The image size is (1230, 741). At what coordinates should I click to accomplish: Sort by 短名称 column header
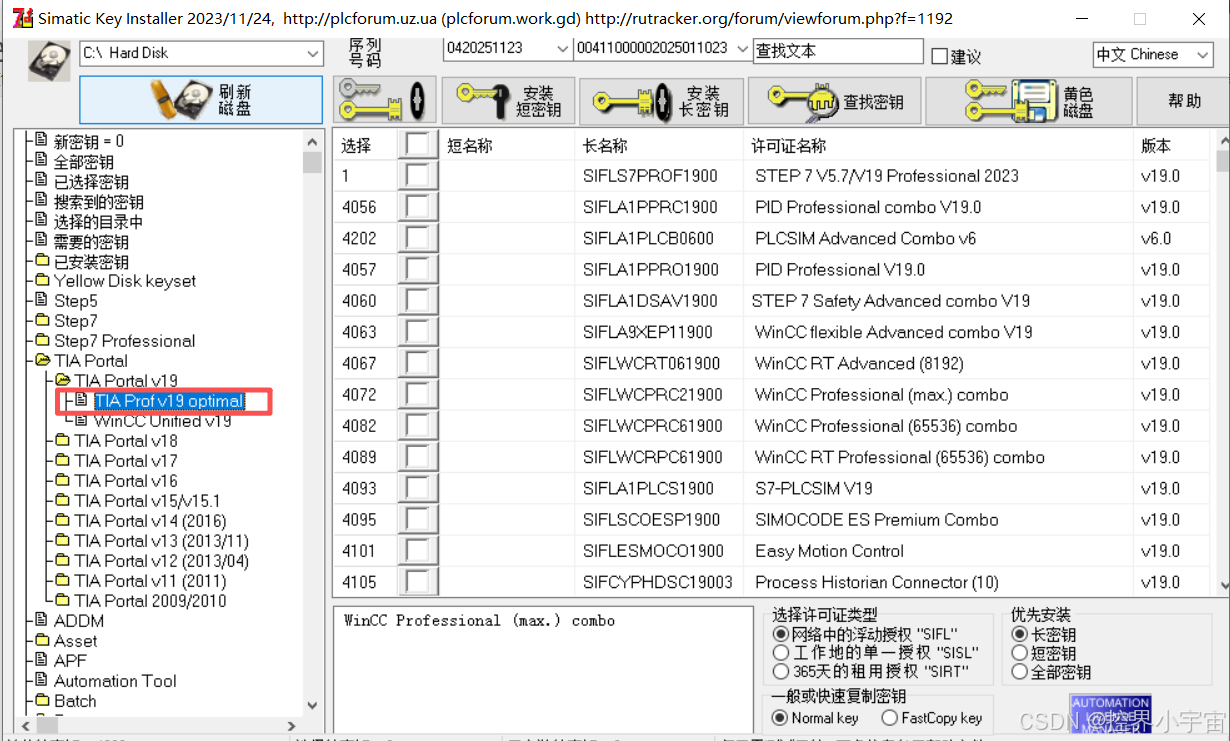[469, 146]
